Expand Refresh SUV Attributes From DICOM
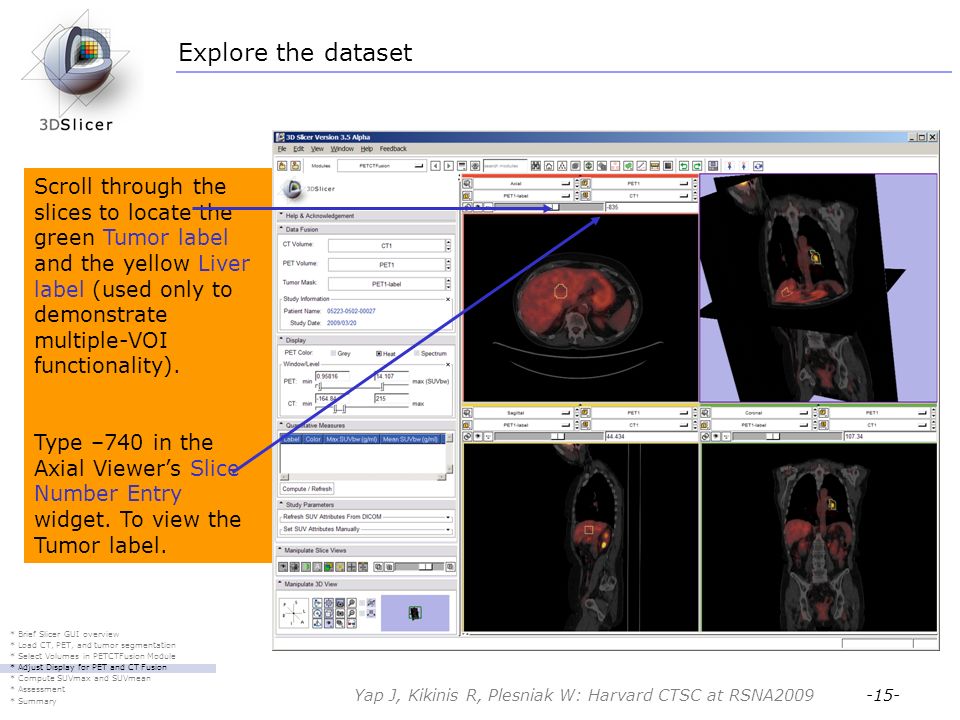960x720 pixels. 367,517
